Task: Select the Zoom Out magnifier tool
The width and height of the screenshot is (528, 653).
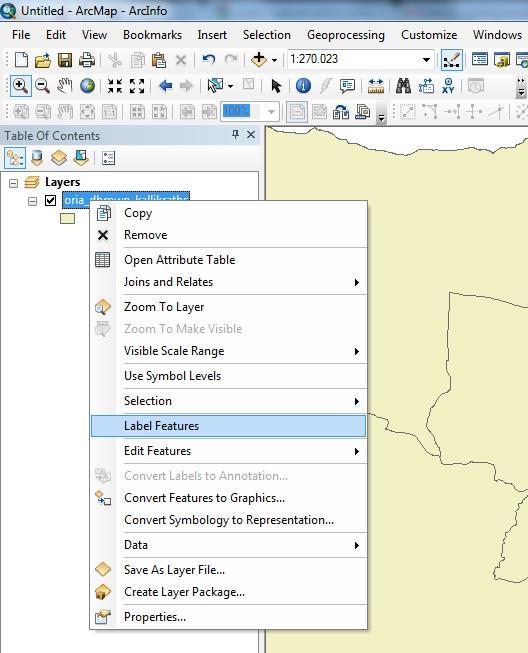Action: 42,86
